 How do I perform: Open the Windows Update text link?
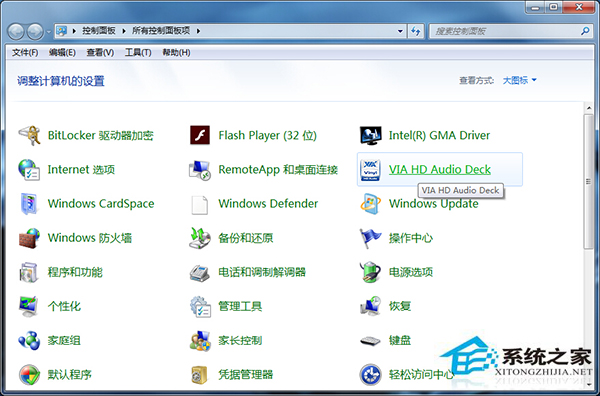(434, 204)
